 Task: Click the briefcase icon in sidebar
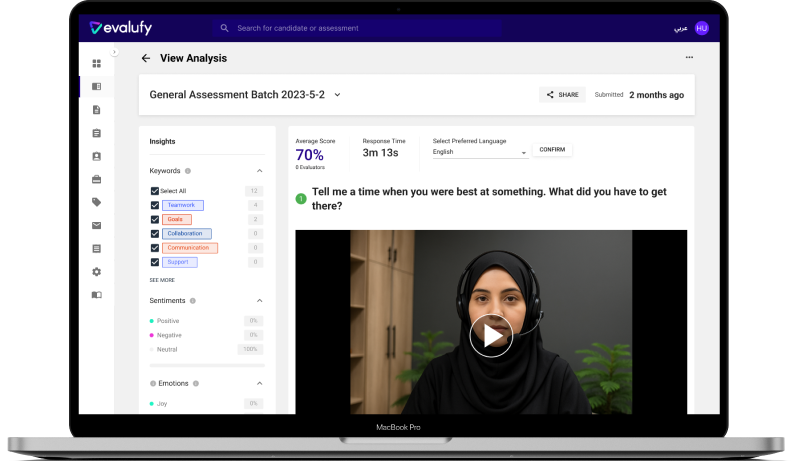coord(97,179)
